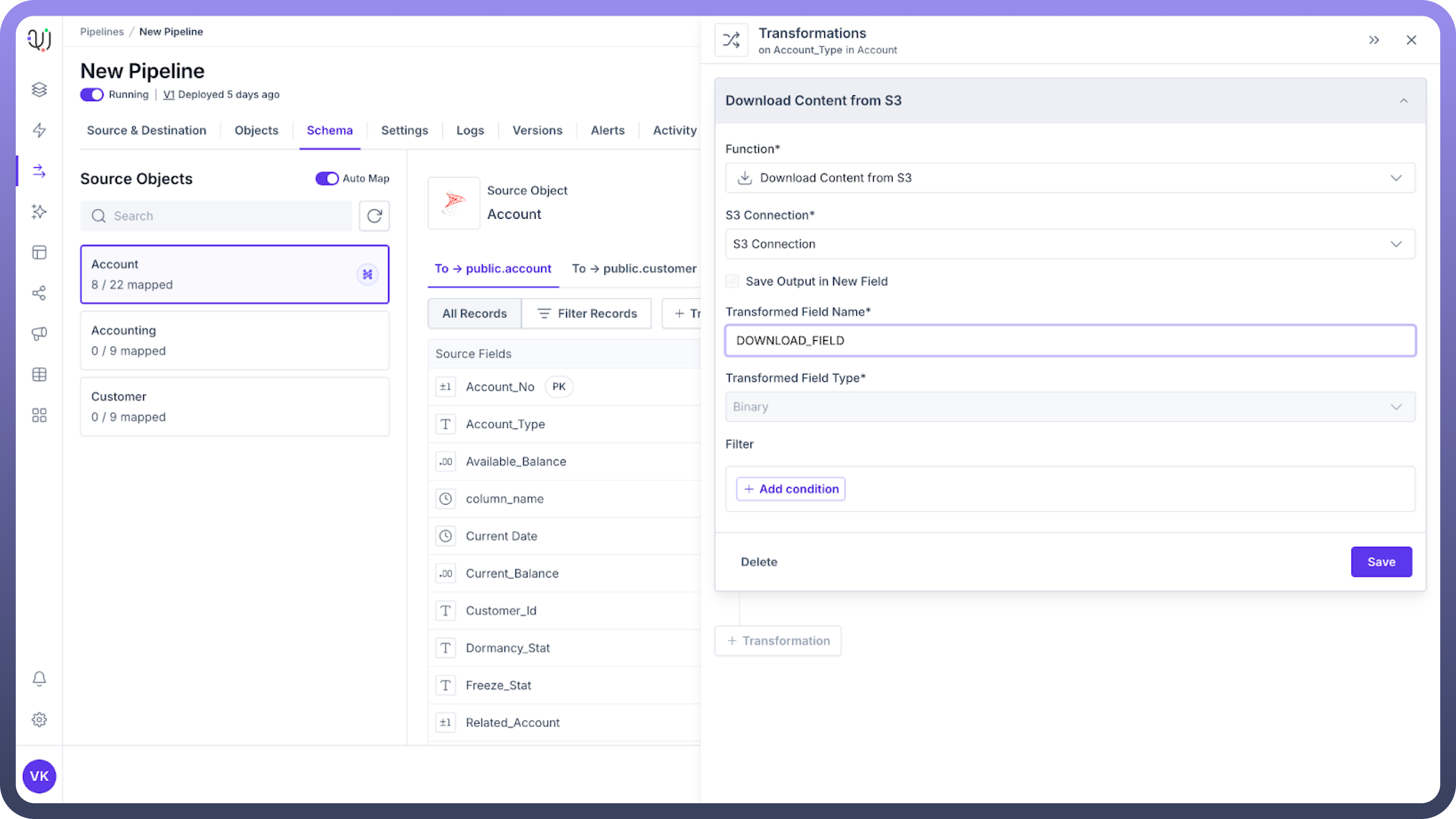The image size is (1456, 819).
Task: Check Save Output in New Field
Action: click(732, 281)
